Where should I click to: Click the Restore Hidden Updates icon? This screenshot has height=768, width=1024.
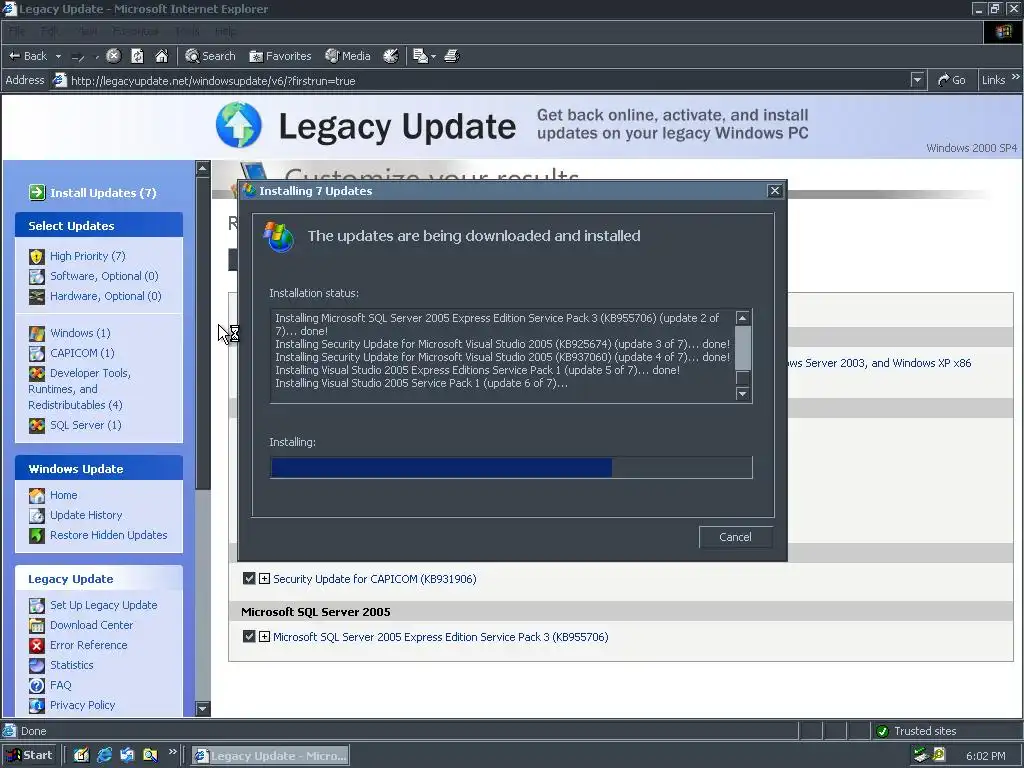click(37, 535)
